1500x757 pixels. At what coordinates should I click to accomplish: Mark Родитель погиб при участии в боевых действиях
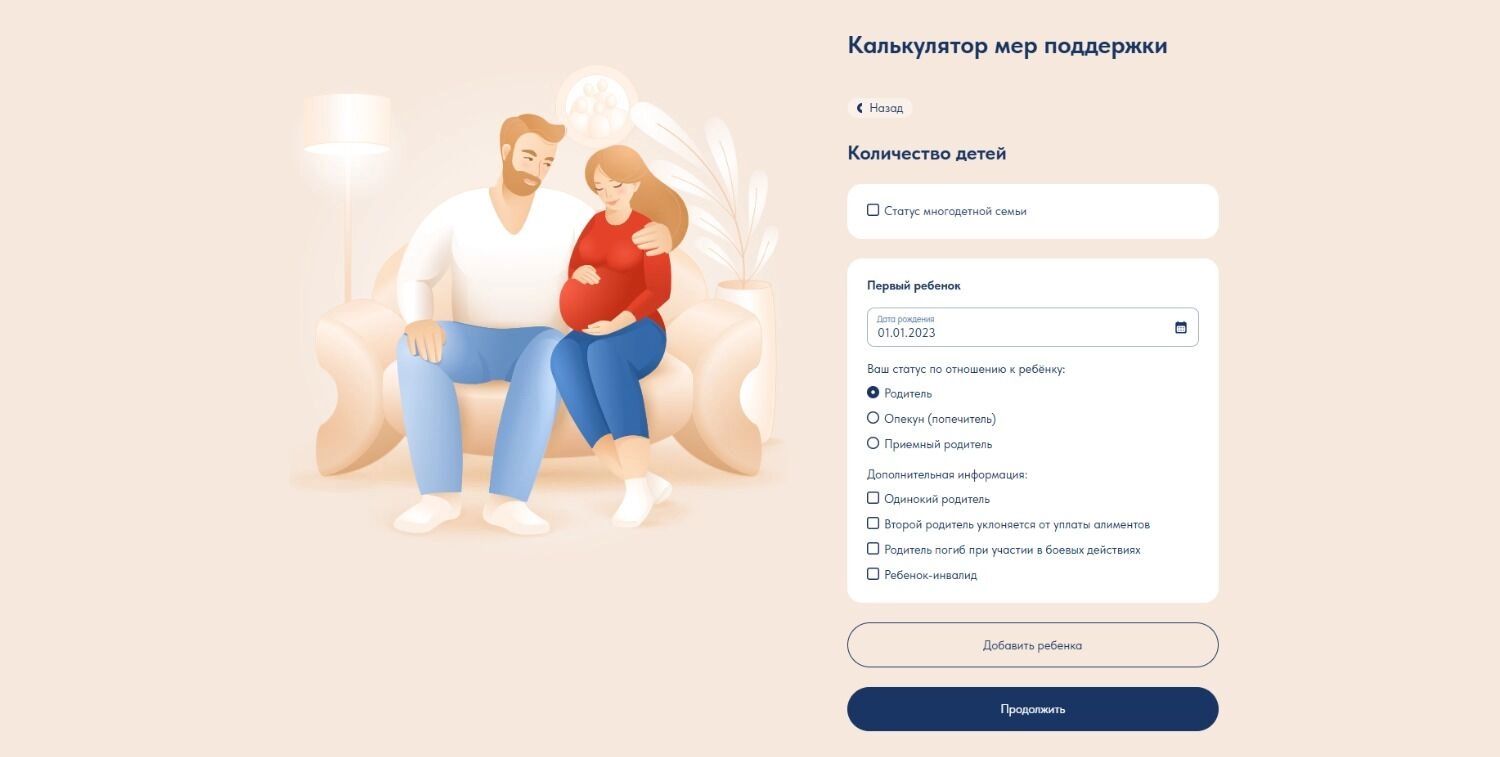click(x=873, y=548)
